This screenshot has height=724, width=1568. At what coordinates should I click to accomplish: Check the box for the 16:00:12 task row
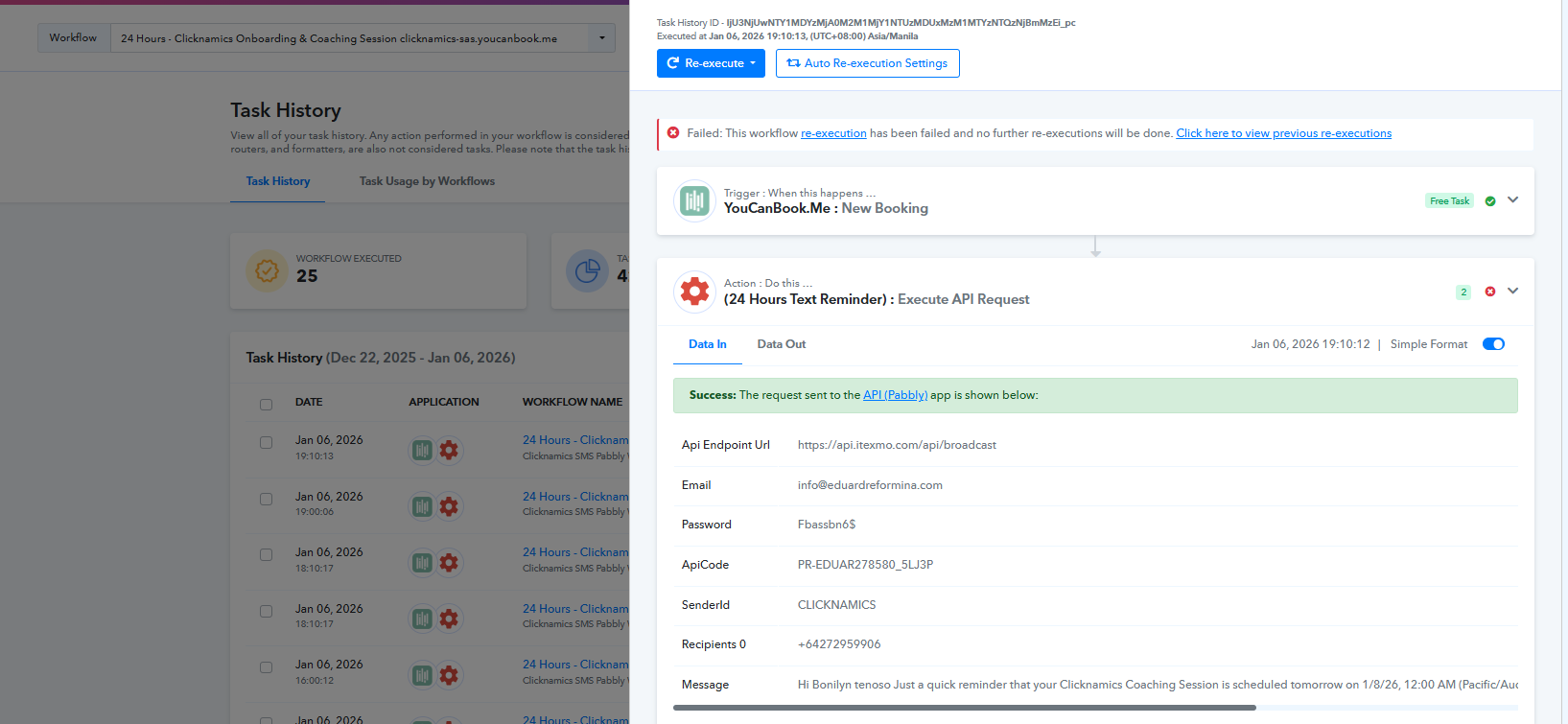(x=266, y=667)
